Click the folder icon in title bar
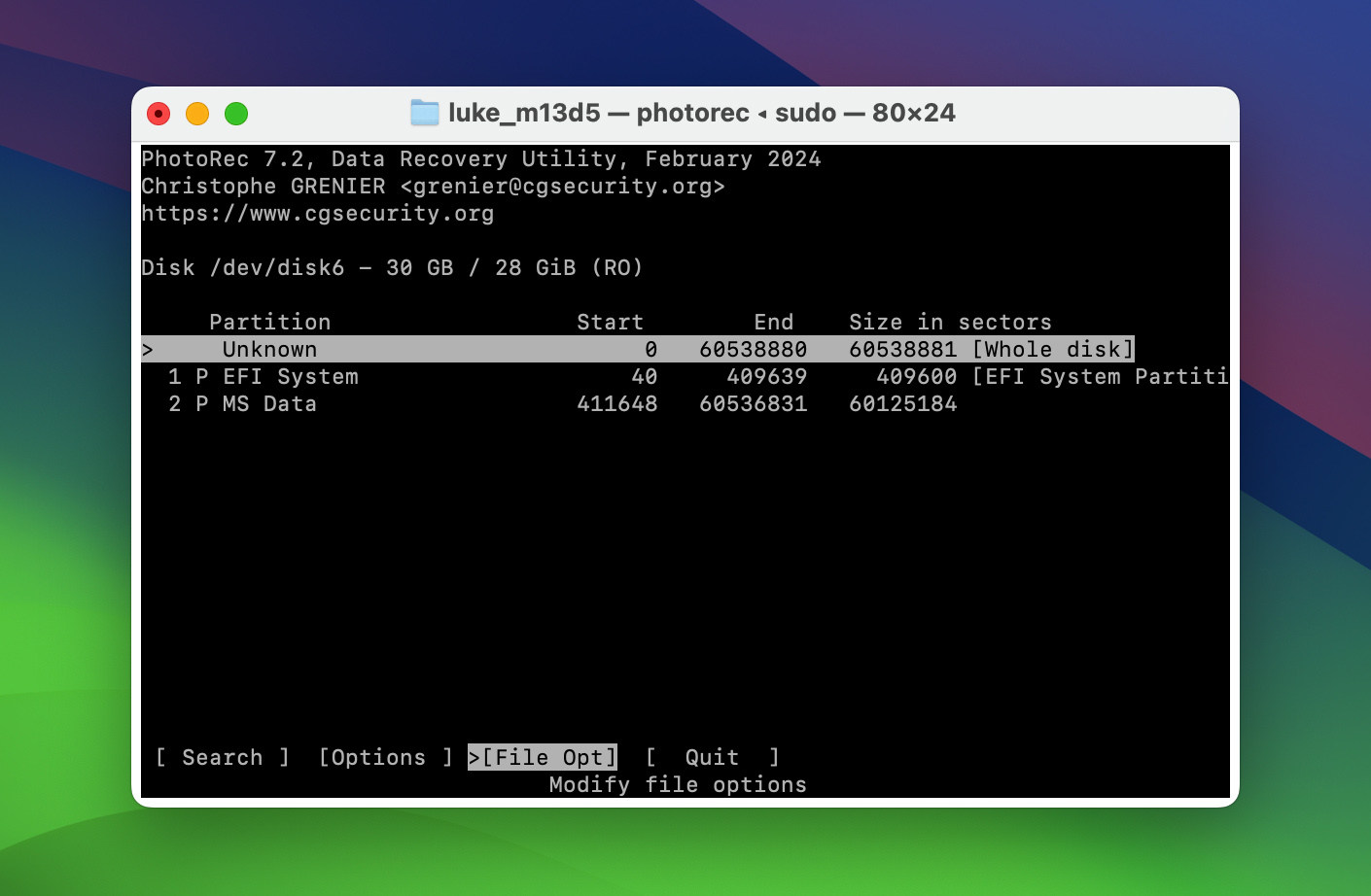Image resolution: width=1371 pixels, height=896 pixels. click(x=425, y=113)
